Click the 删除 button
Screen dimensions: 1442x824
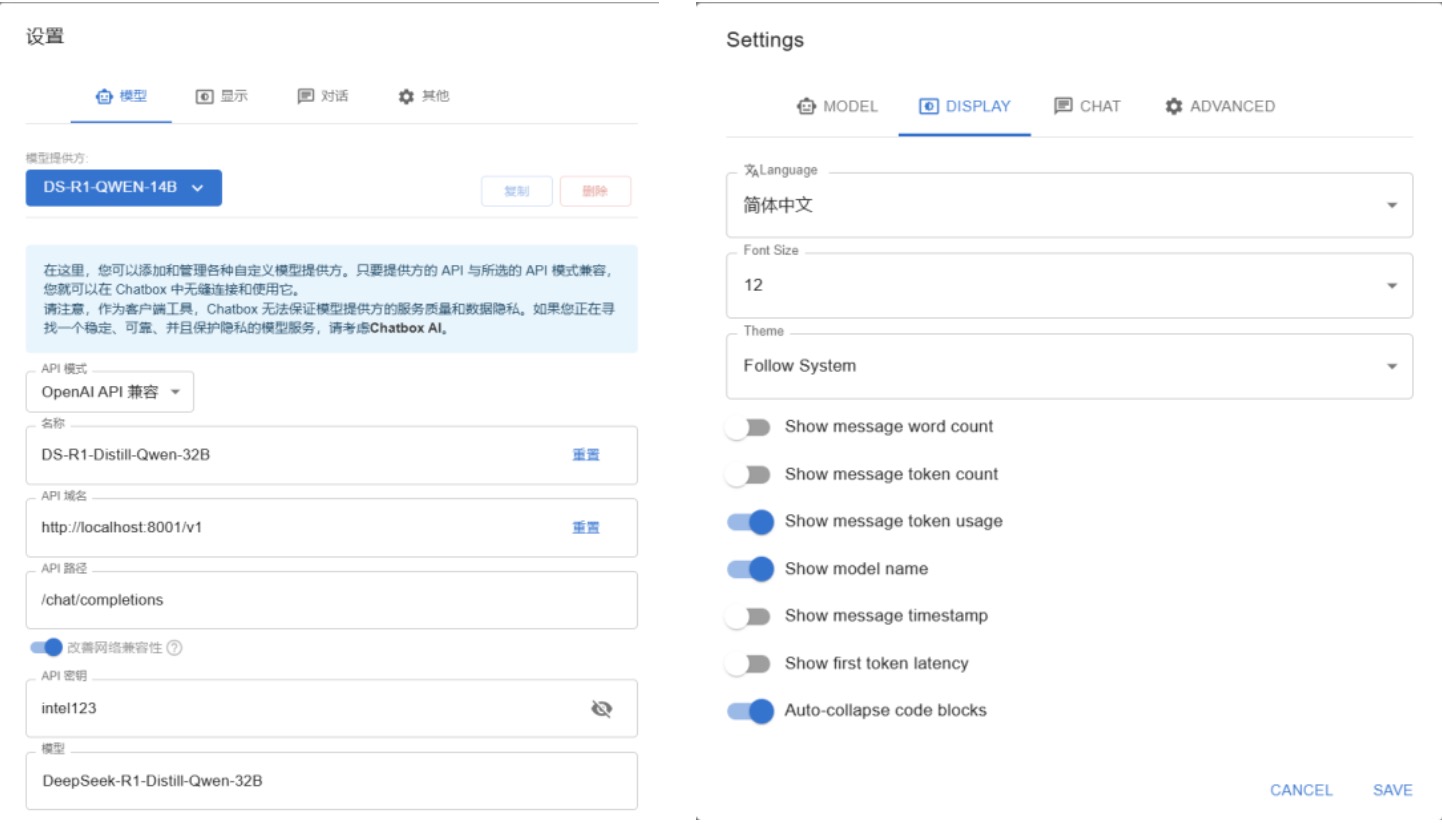click(x=595, y=191)
